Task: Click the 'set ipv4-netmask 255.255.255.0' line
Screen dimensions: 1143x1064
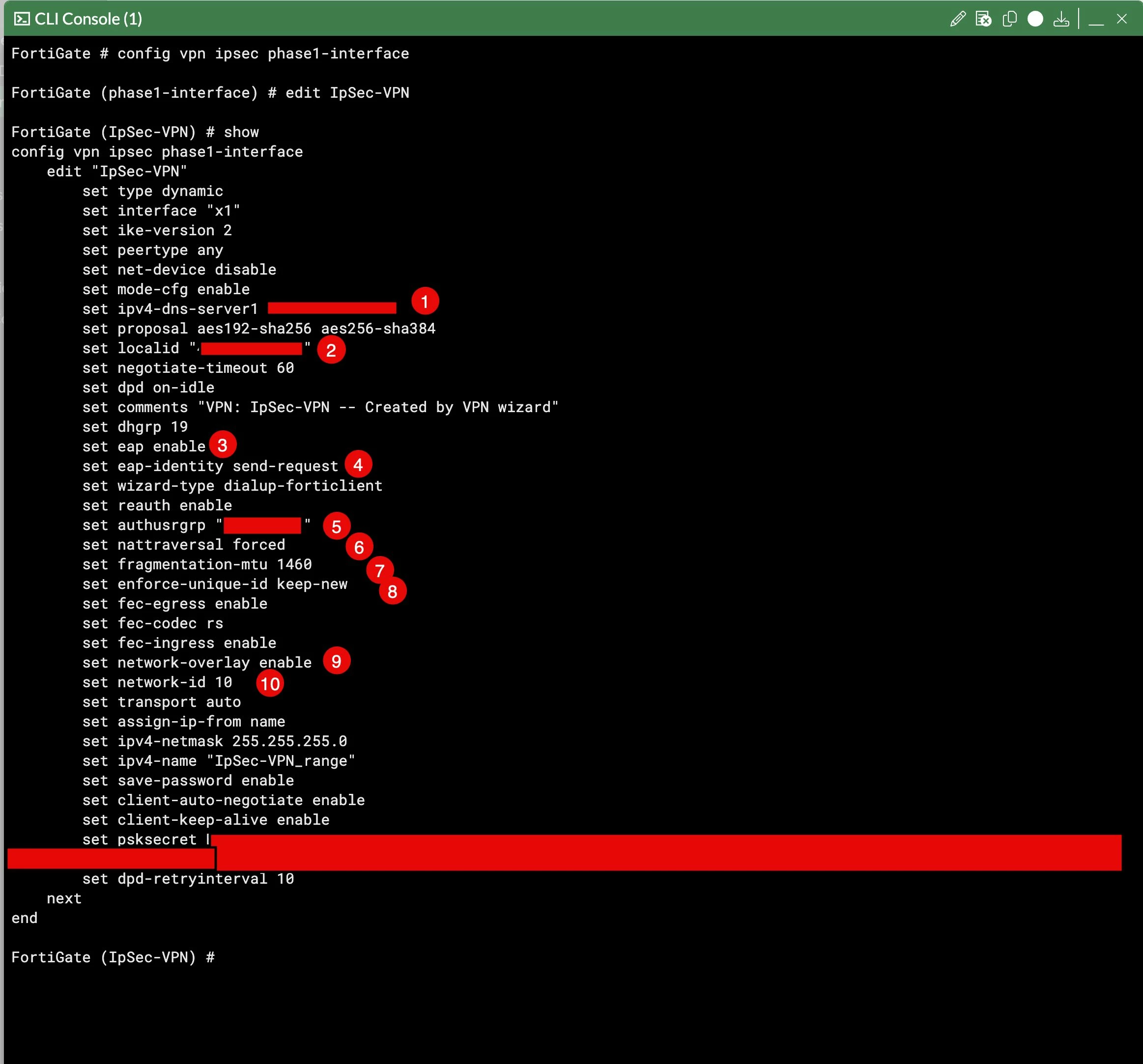Action: [x=214, y=741]
